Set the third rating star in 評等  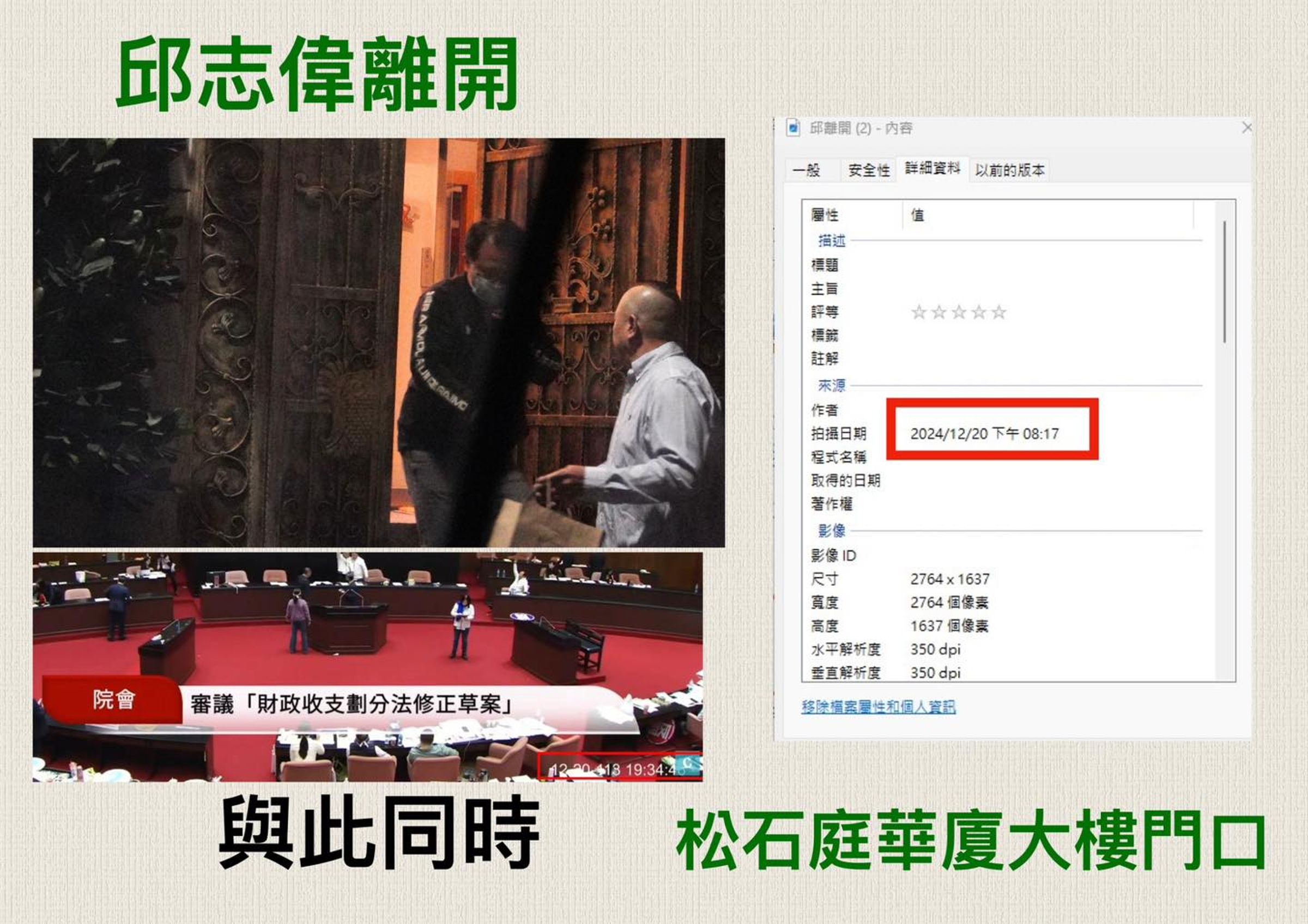coord(959,312)
